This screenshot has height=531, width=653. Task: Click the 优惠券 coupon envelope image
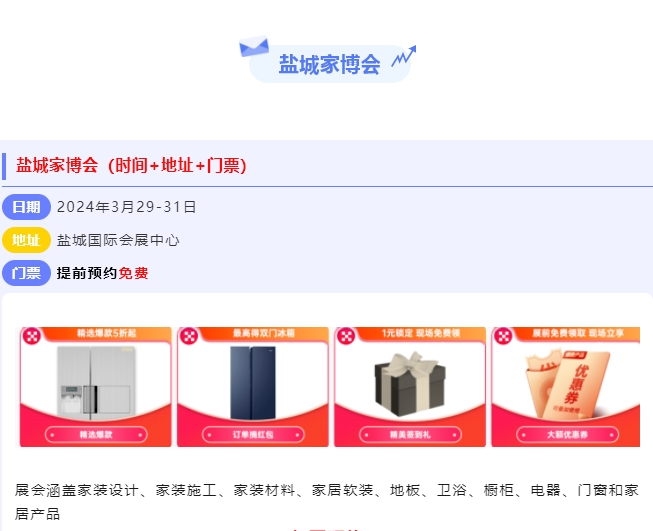[x=567, y=384]
